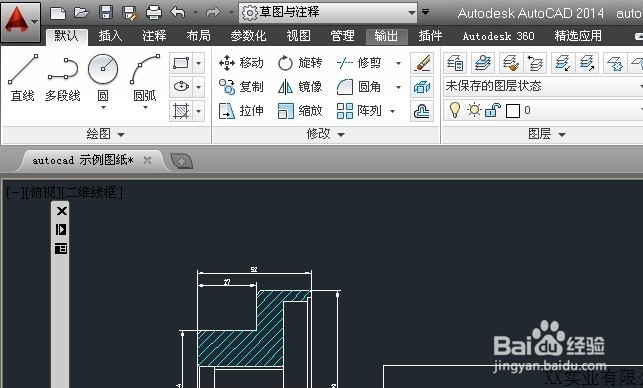Expand the rectangle tool dropdown arrow
The image size is (643, 388).
(x=198, y=64)
